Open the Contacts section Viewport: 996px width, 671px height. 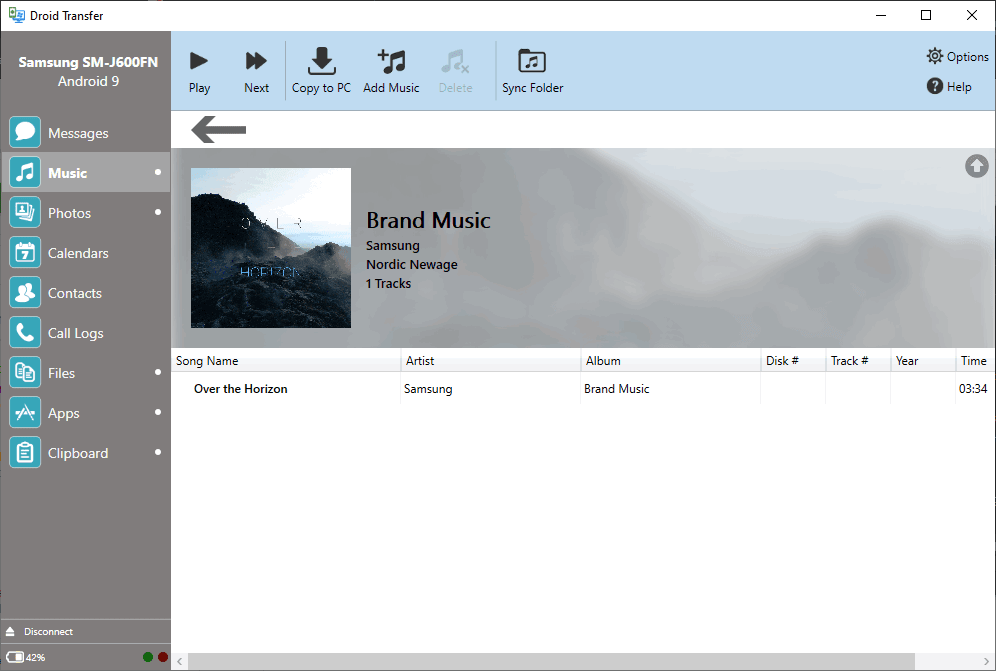86,292
